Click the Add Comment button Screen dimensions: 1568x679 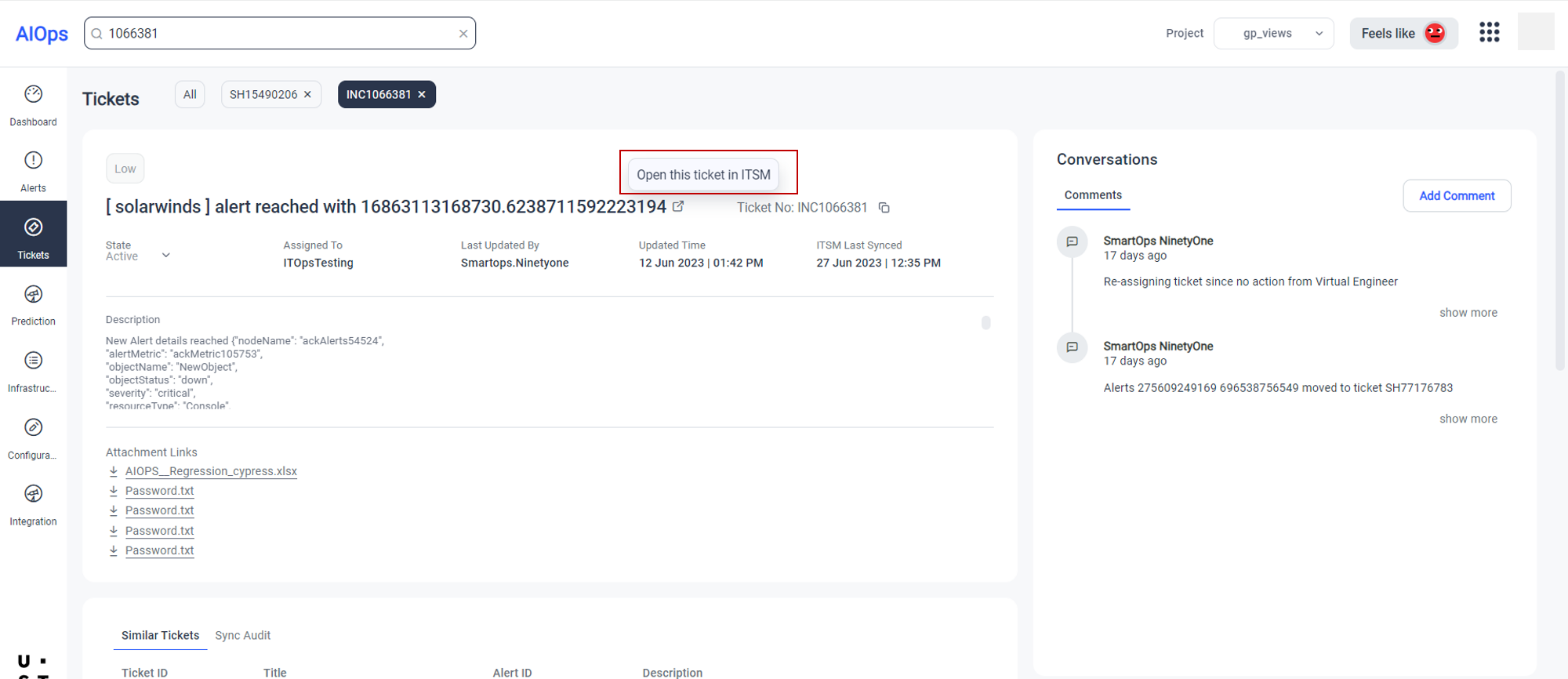click(x=1456, y=196)
